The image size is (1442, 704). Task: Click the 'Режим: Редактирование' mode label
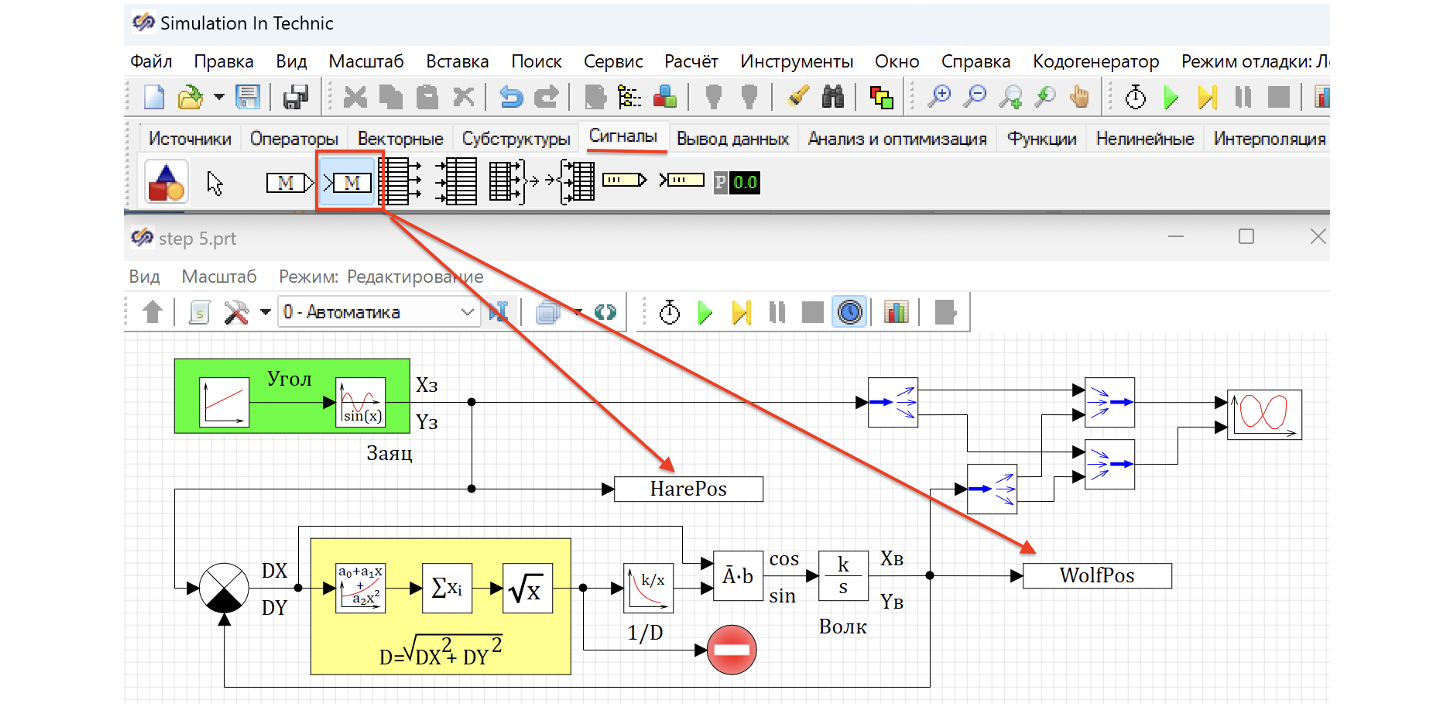point(381,277)
